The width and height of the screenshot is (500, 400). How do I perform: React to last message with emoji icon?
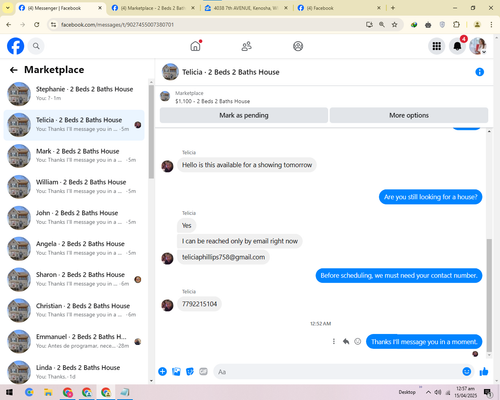tap(358, 341)
